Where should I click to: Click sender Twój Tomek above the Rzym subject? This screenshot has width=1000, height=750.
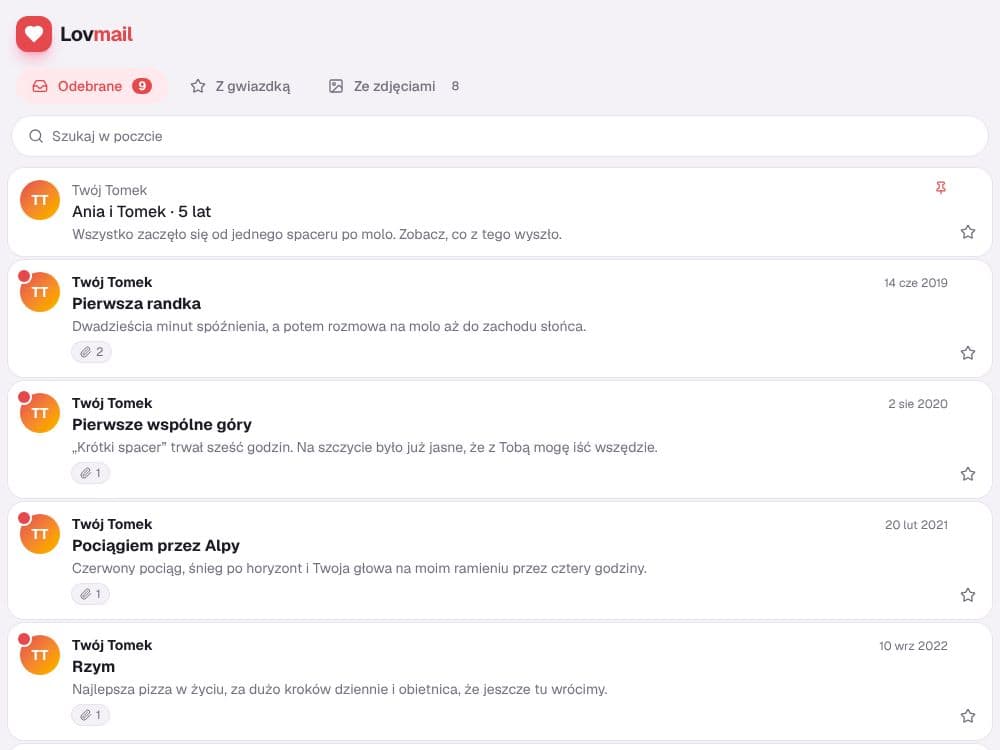click(x=112, y=645)
